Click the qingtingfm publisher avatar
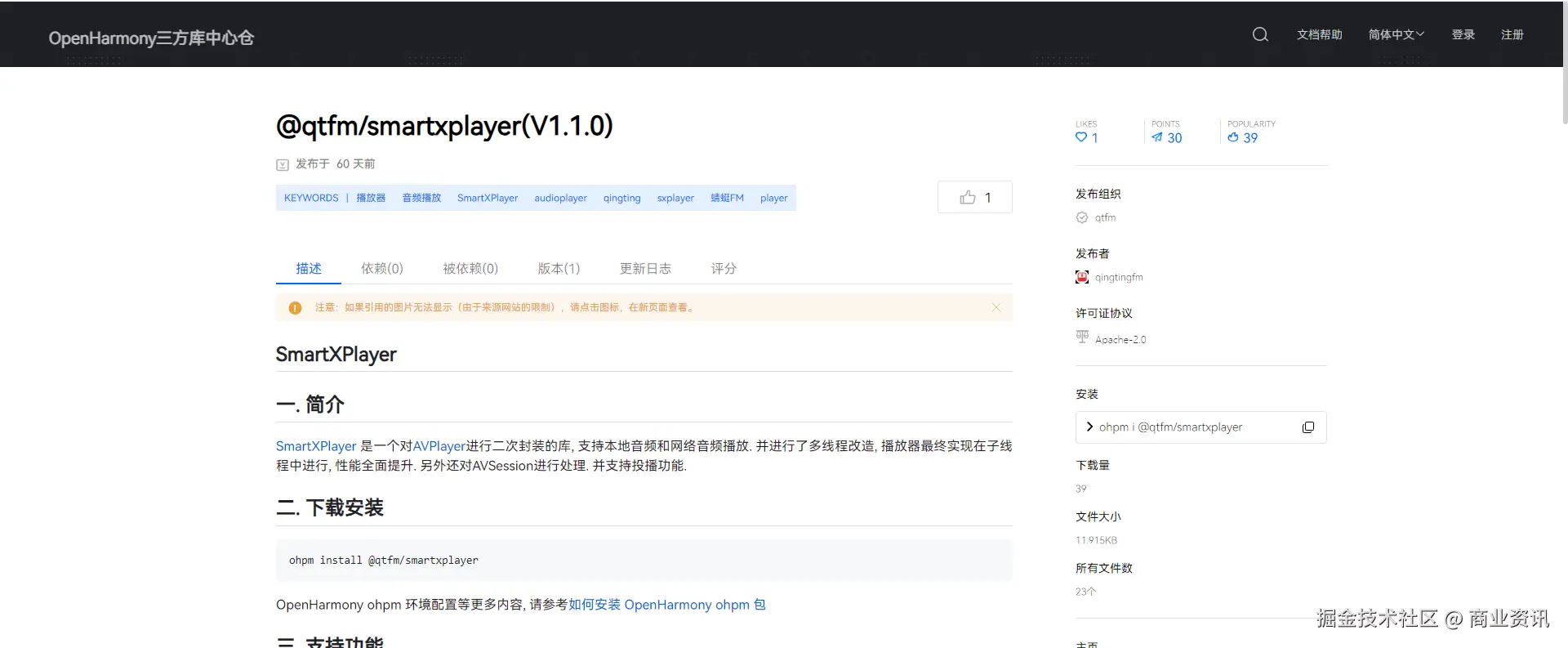This screenshot has width=1568, height=648. pyautogui.click(x=1082, y=277)
